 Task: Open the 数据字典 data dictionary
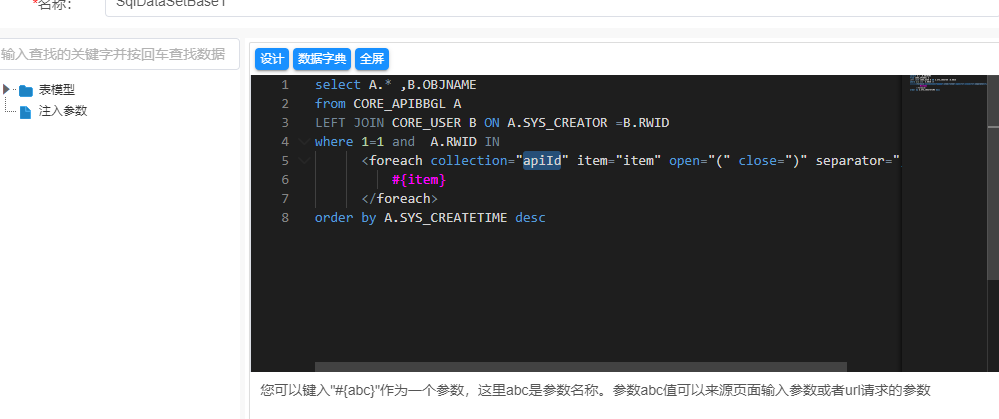tap(322, 59)
